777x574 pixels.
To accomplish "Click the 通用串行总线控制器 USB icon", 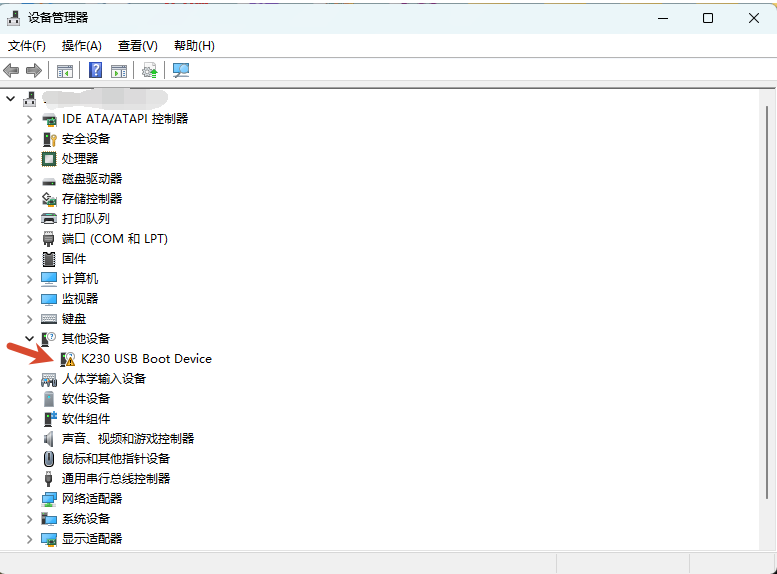I will click(x=49, y=479).
